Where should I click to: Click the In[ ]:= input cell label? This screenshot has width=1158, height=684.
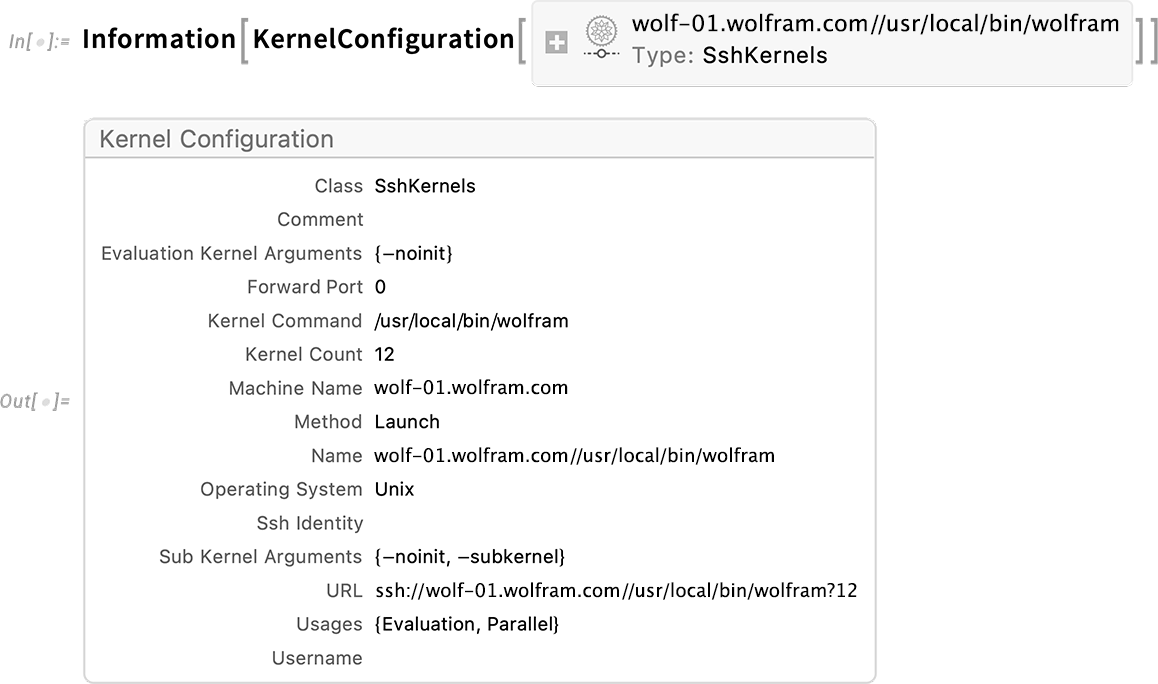39,41
